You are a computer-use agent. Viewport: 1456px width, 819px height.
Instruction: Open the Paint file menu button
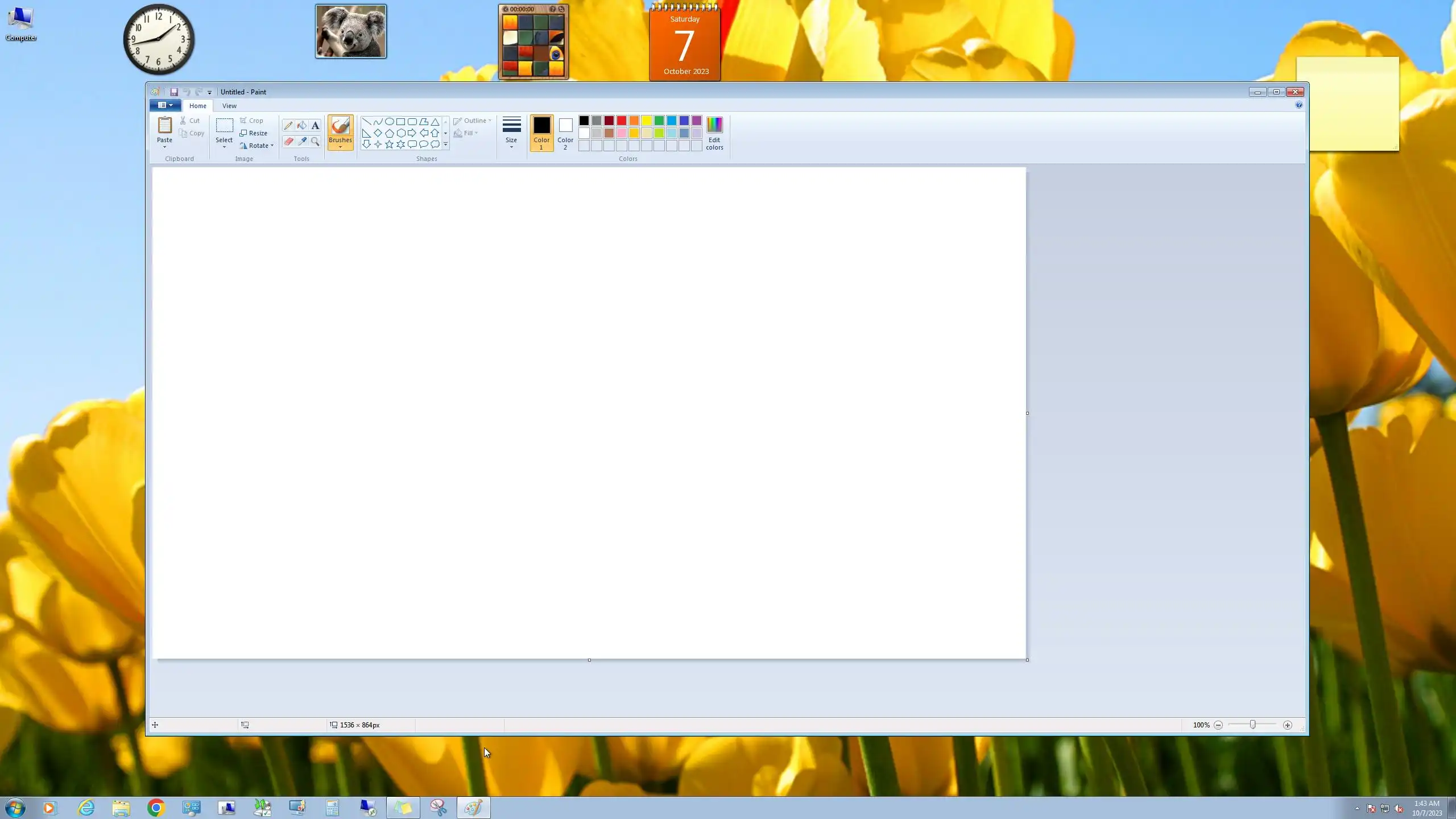tap(165, 105)
